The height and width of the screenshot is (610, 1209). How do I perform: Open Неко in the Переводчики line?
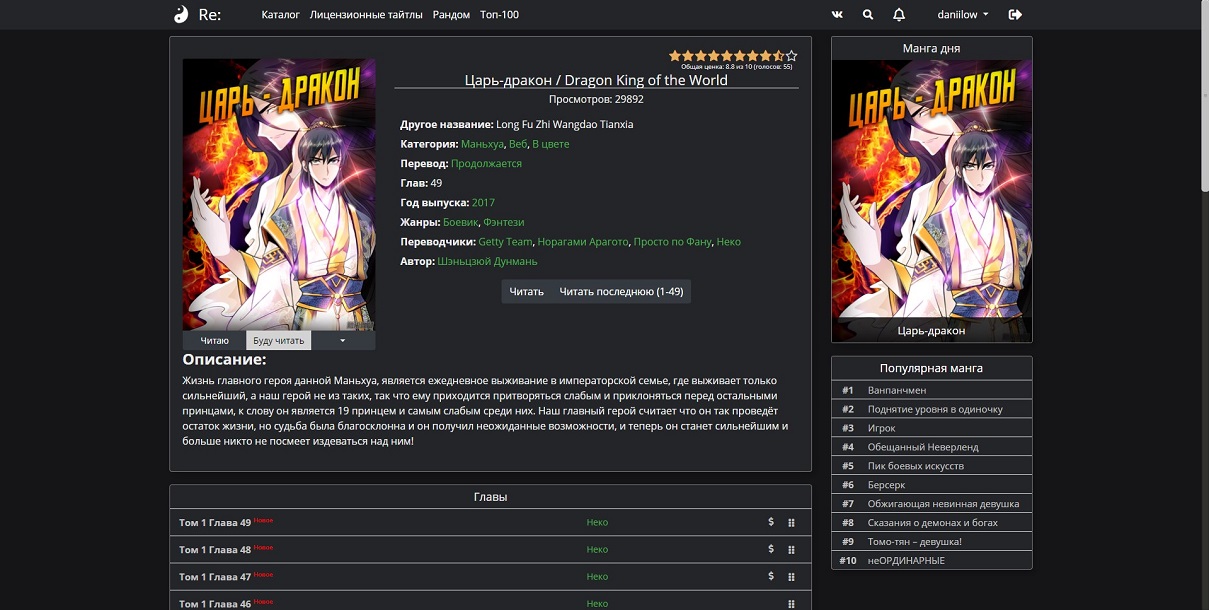point(729,241)
